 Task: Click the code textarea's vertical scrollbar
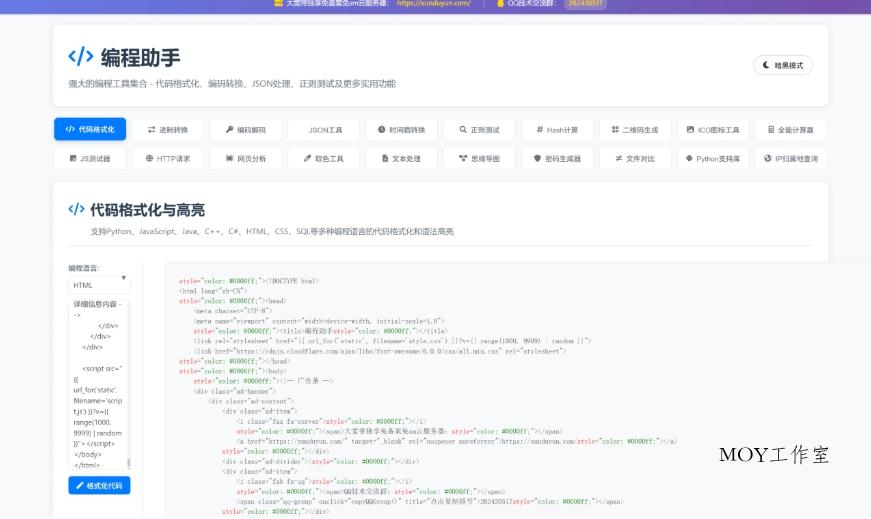(x=129, y=462)
